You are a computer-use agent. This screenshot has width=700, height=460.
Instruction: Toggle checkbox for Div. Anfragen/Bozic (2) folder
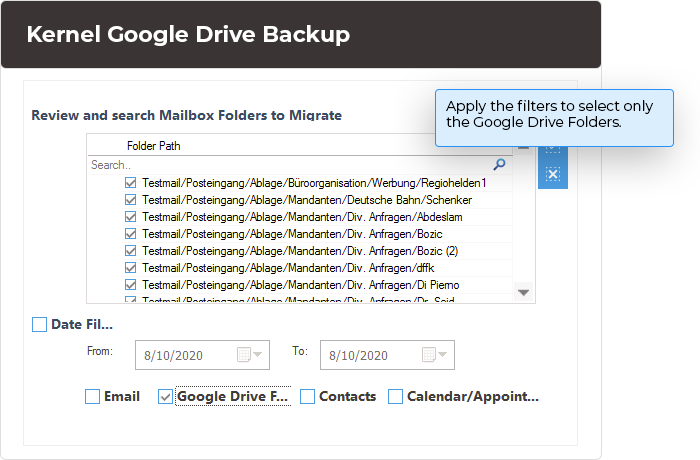pos(130,251)
